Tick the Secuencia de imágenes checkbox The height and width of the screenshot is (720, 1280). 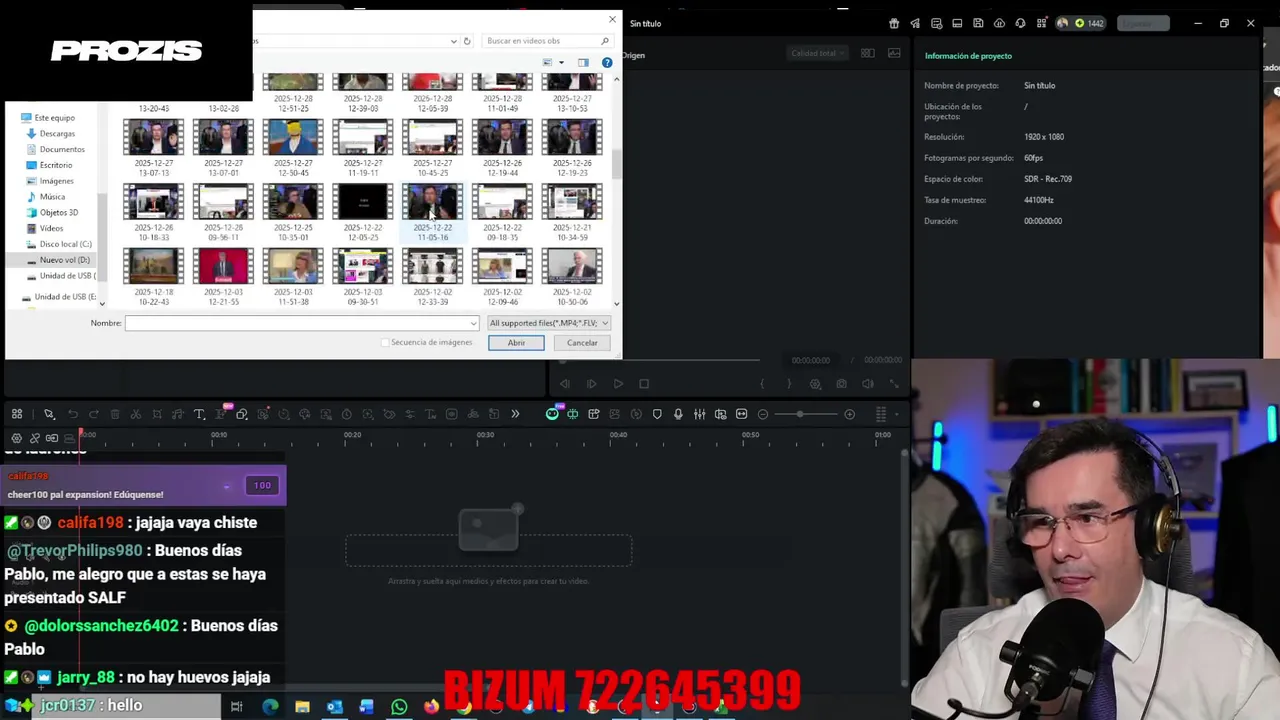click(x=385, y=343)
